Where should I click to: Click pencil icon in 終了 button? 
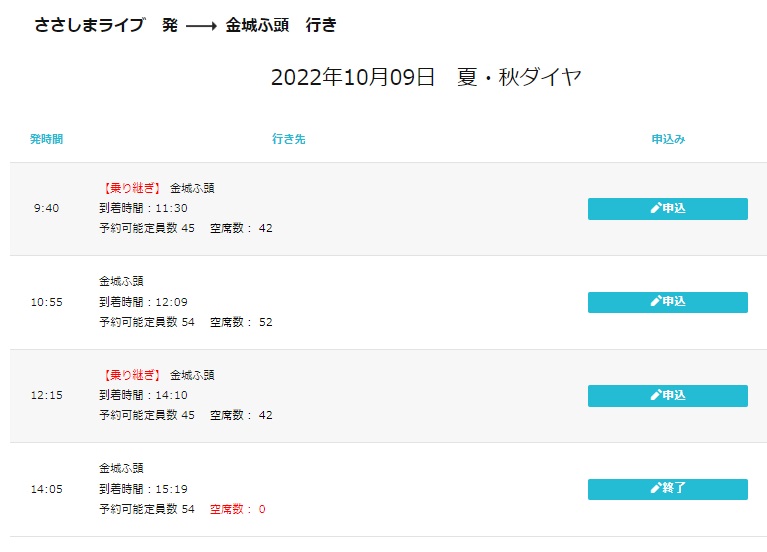pyautogui.click(x=655, y=488)
